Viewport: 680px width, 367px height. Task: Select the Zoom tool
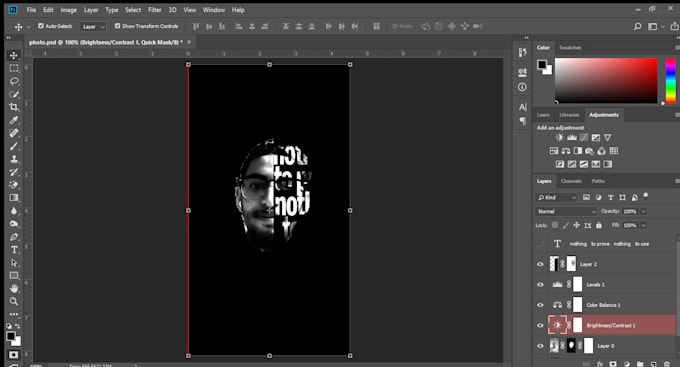pyautogui.click(x=14, y=301)
